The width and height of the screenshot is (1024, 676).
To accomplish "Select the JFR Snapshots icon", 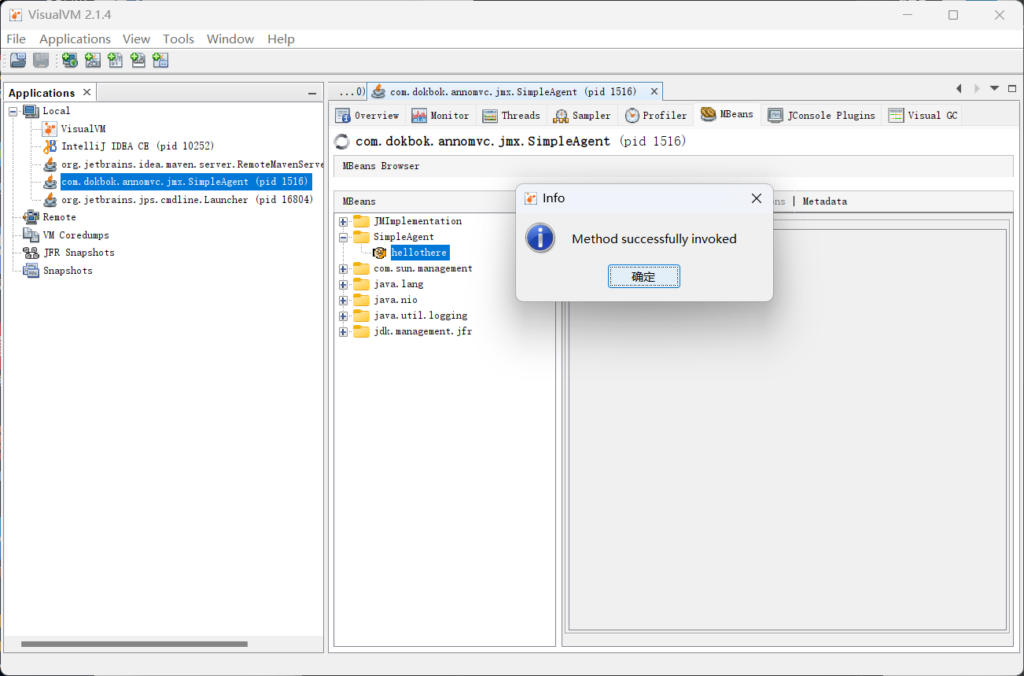I will coord(31,252).
